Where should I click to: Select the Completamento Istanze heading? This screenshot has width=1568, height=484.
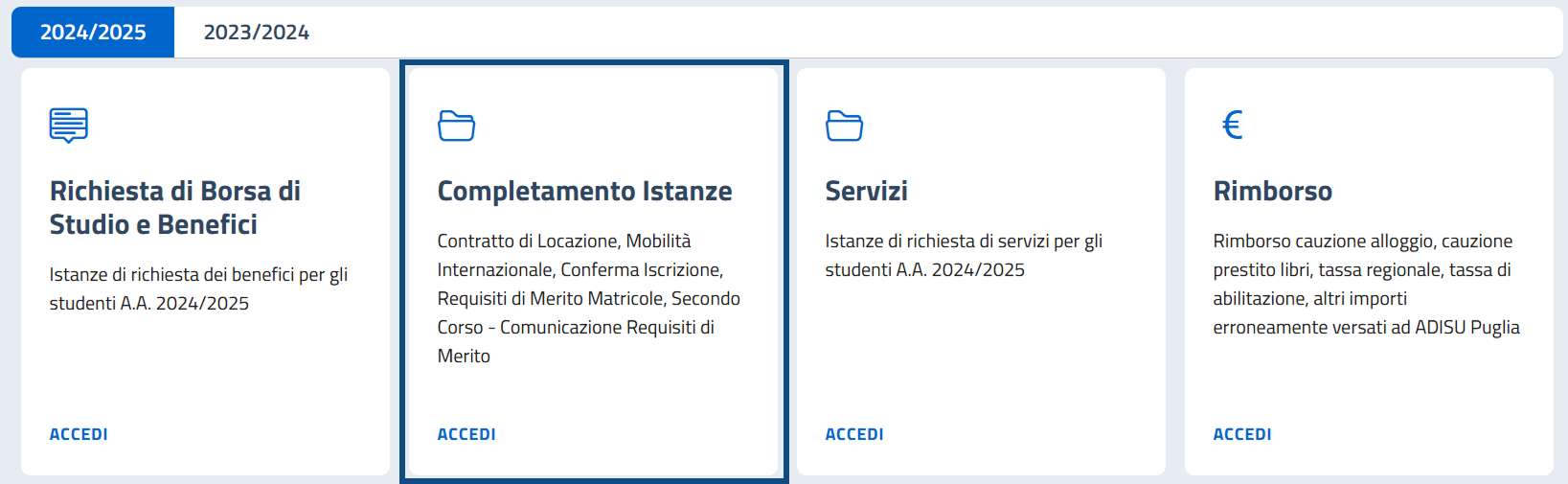coord(584,191)
